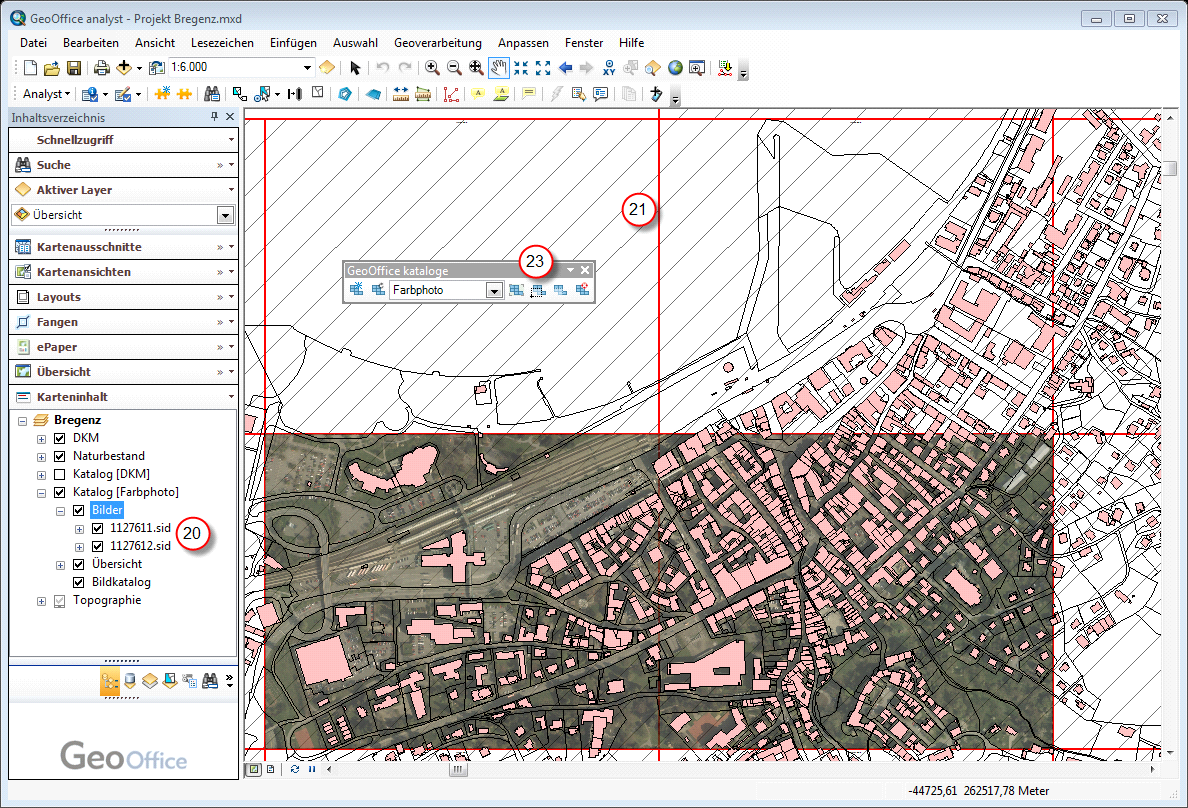Enable the Katalog [DKM] layer checkbox
Screen dimensions: 1188x808
pos(60,474)
